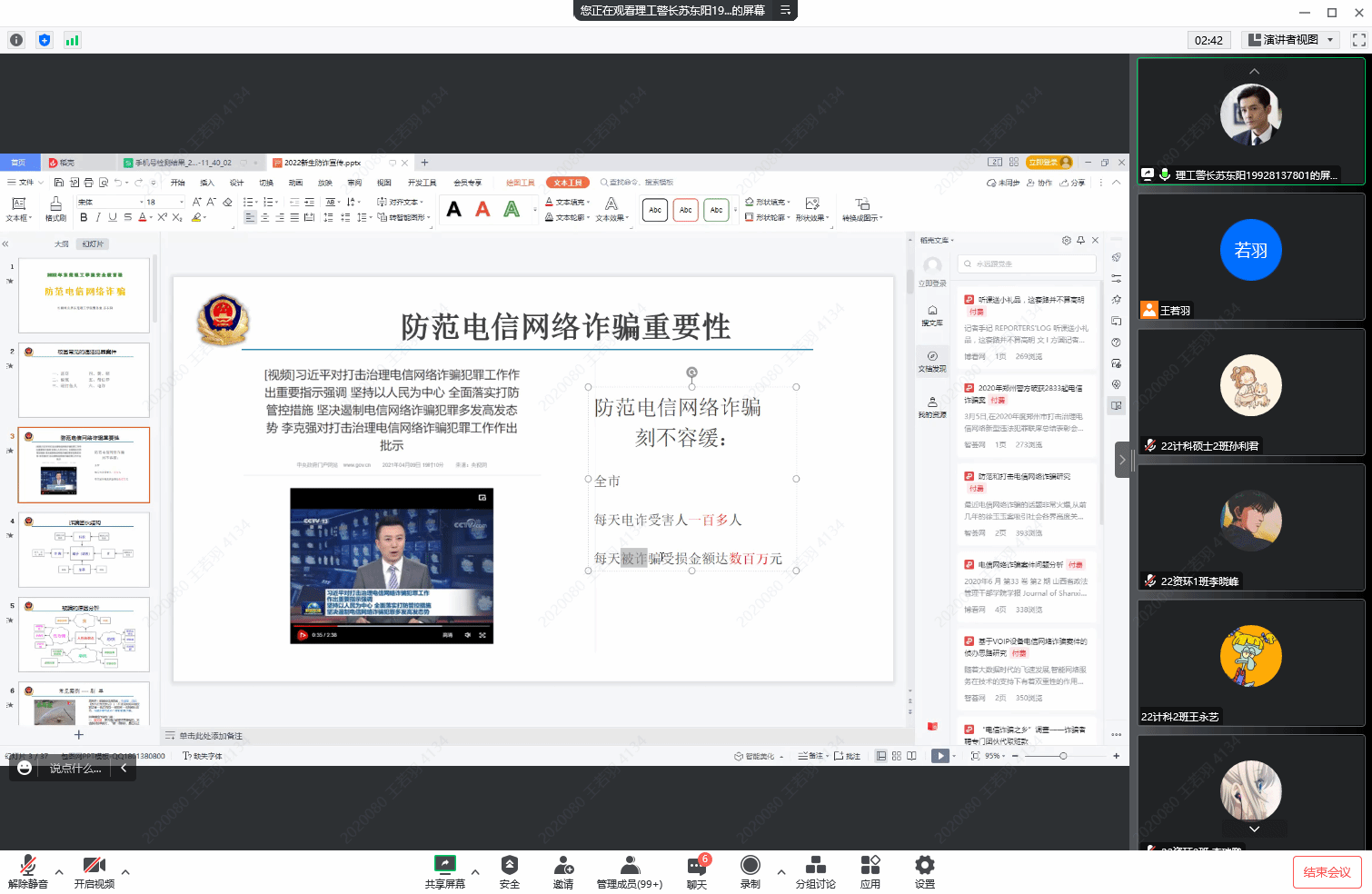Turn on camera with 开启视频
Viewport: 1372px width, 894px height.
(x=94, y=871)
